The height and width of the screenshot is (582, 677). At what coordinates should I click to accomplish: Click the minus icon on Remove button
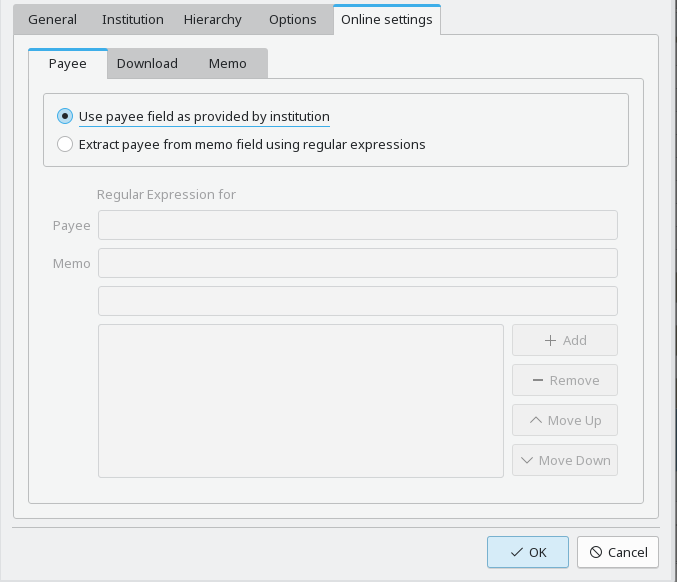538,380
